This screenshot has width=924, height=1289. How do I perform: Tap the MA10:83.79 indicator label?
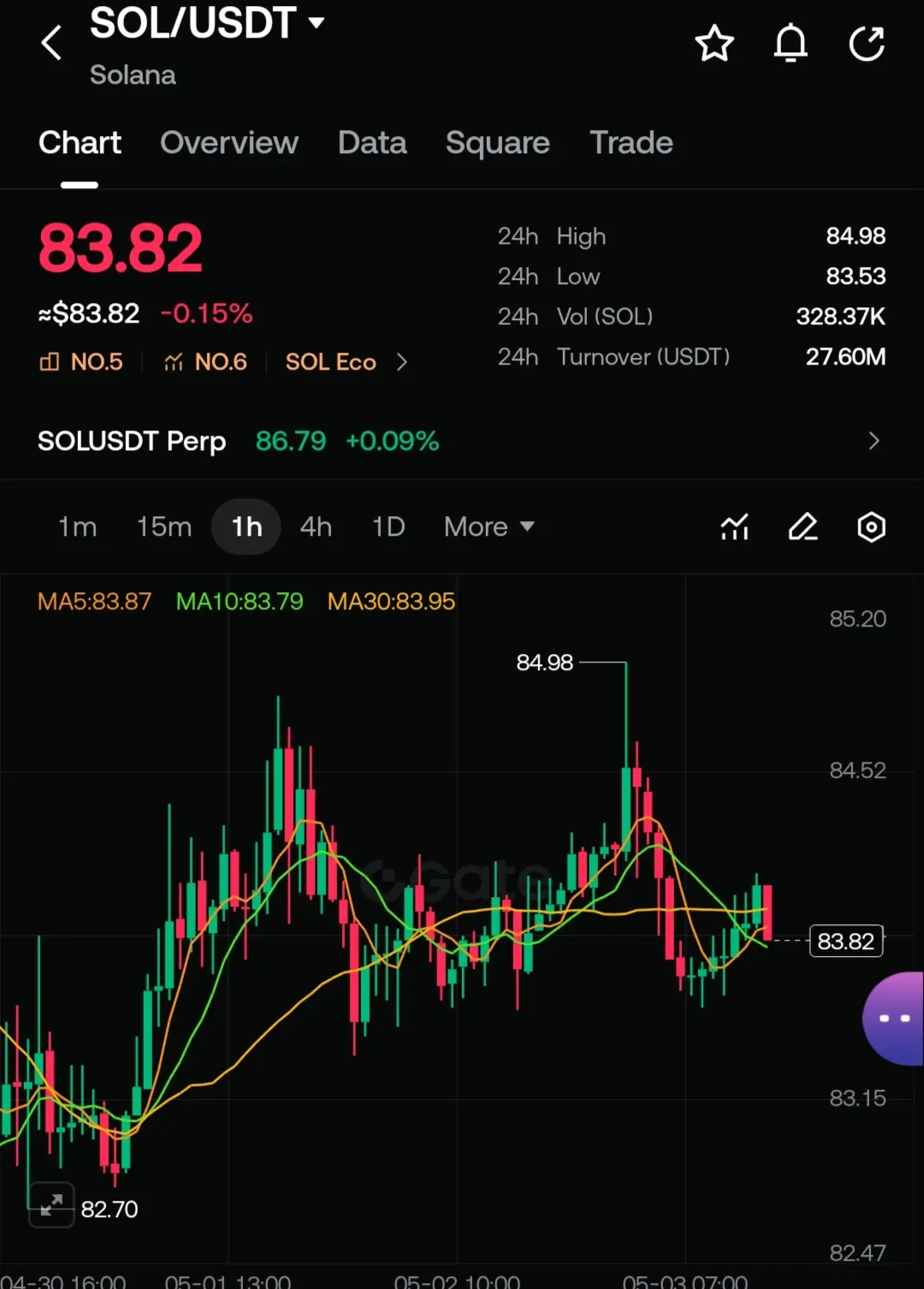240,602
